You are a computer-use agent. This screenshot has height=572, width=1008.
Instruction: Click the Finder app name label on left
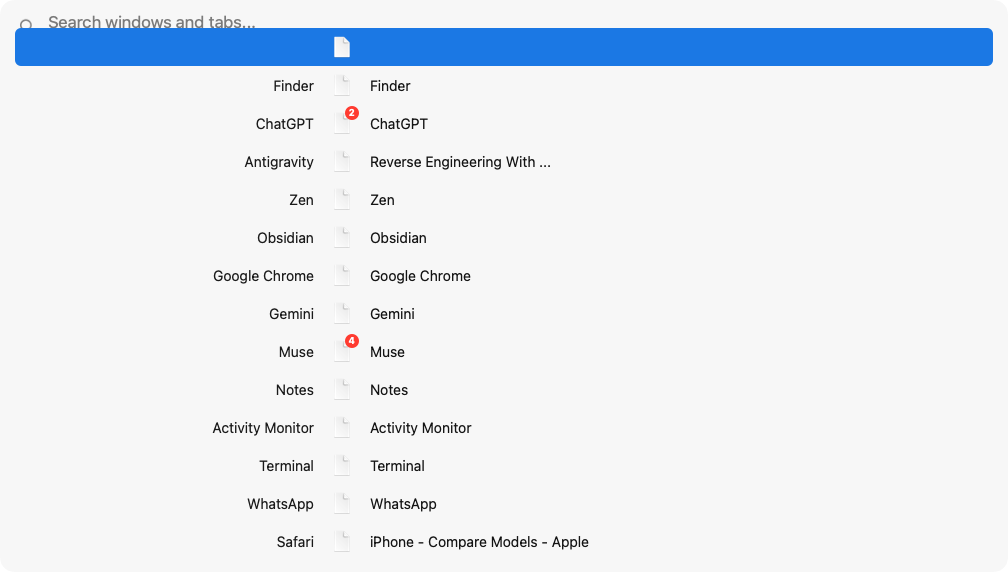click(x=293, y=85)
